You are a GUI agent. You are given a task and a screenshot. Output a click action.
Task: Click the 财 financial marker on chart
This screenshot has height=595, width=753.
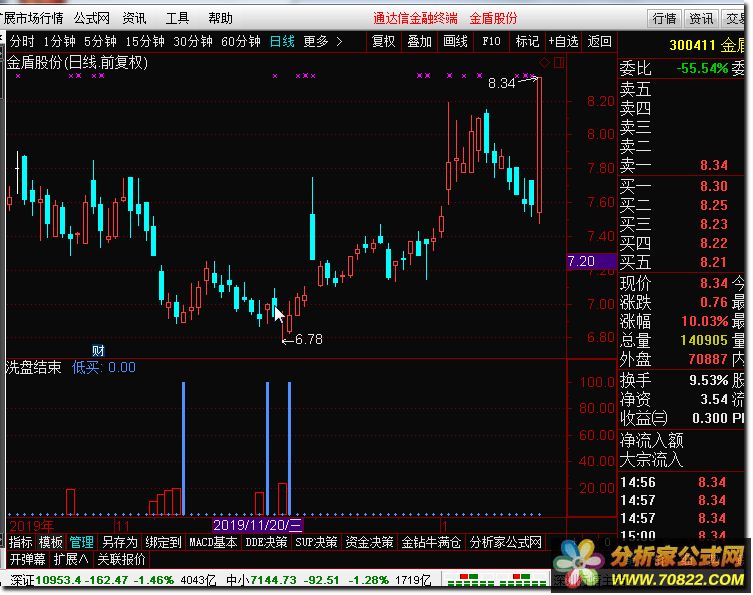[98, 351]
